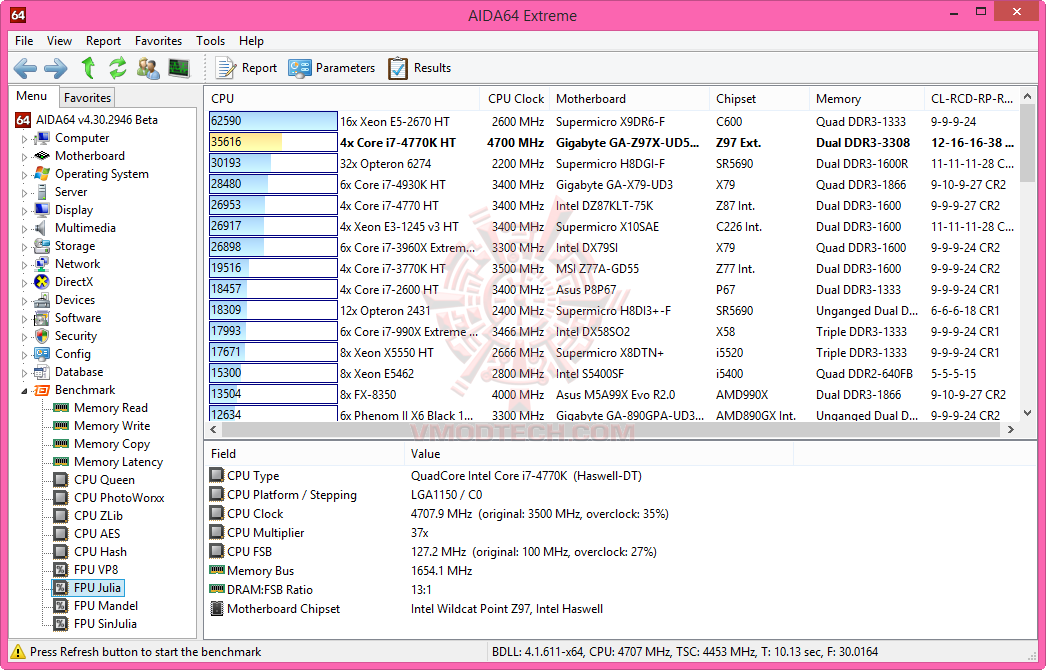Collapse the Benchmark tree node

[25, 391]
